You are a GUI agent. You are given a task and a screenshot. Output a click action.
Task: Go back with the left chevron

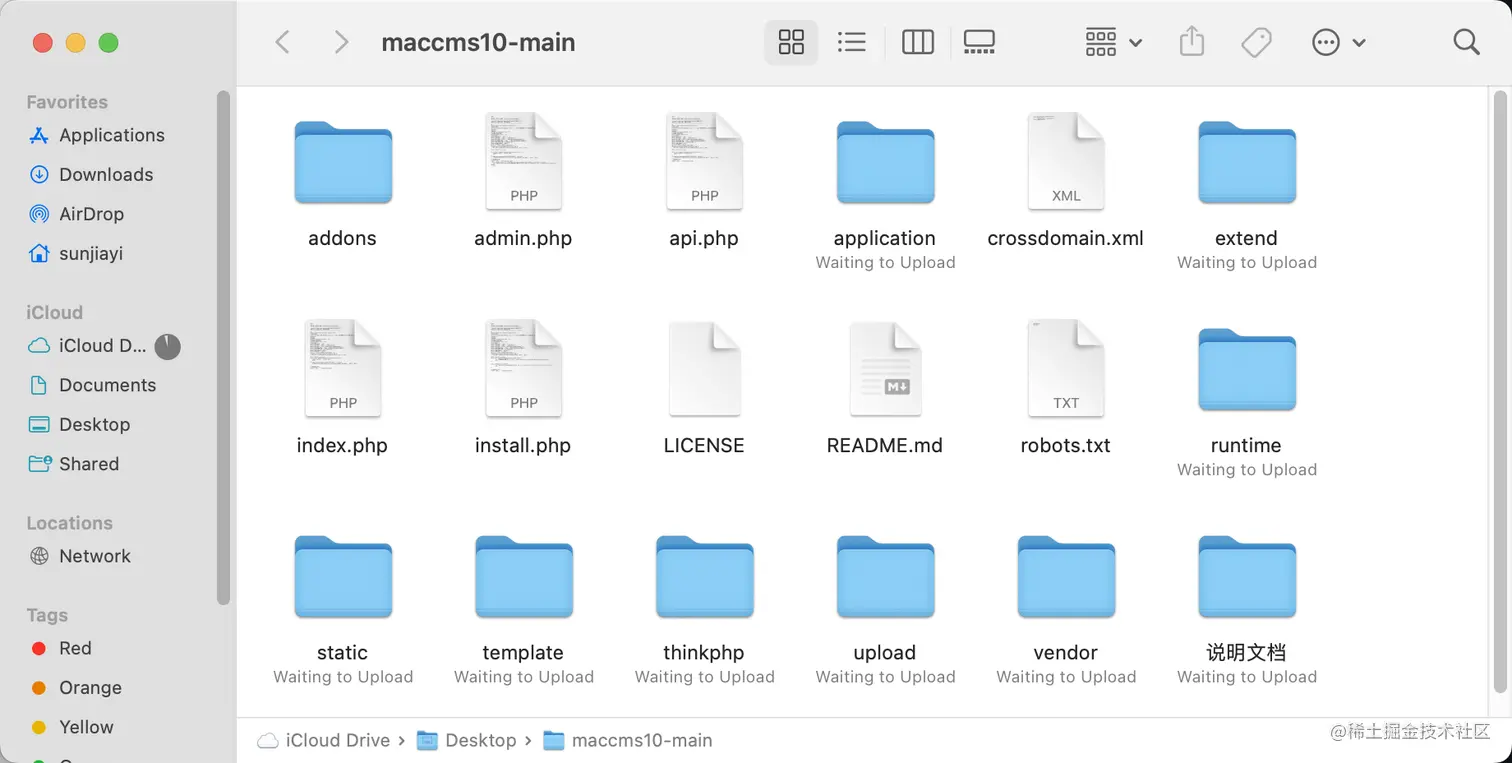(283, 42)
